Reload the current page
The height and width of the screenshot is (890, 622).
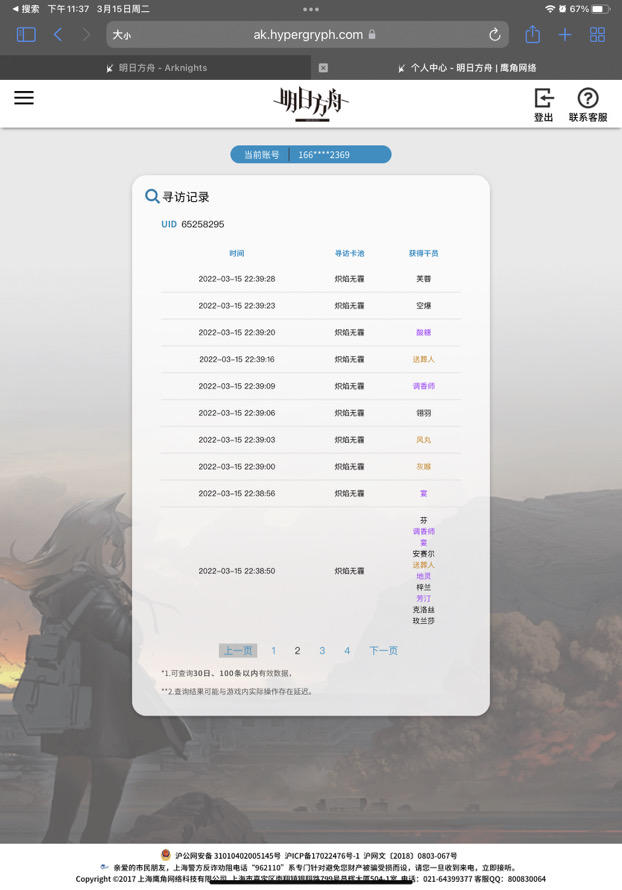tap(495, 35)
